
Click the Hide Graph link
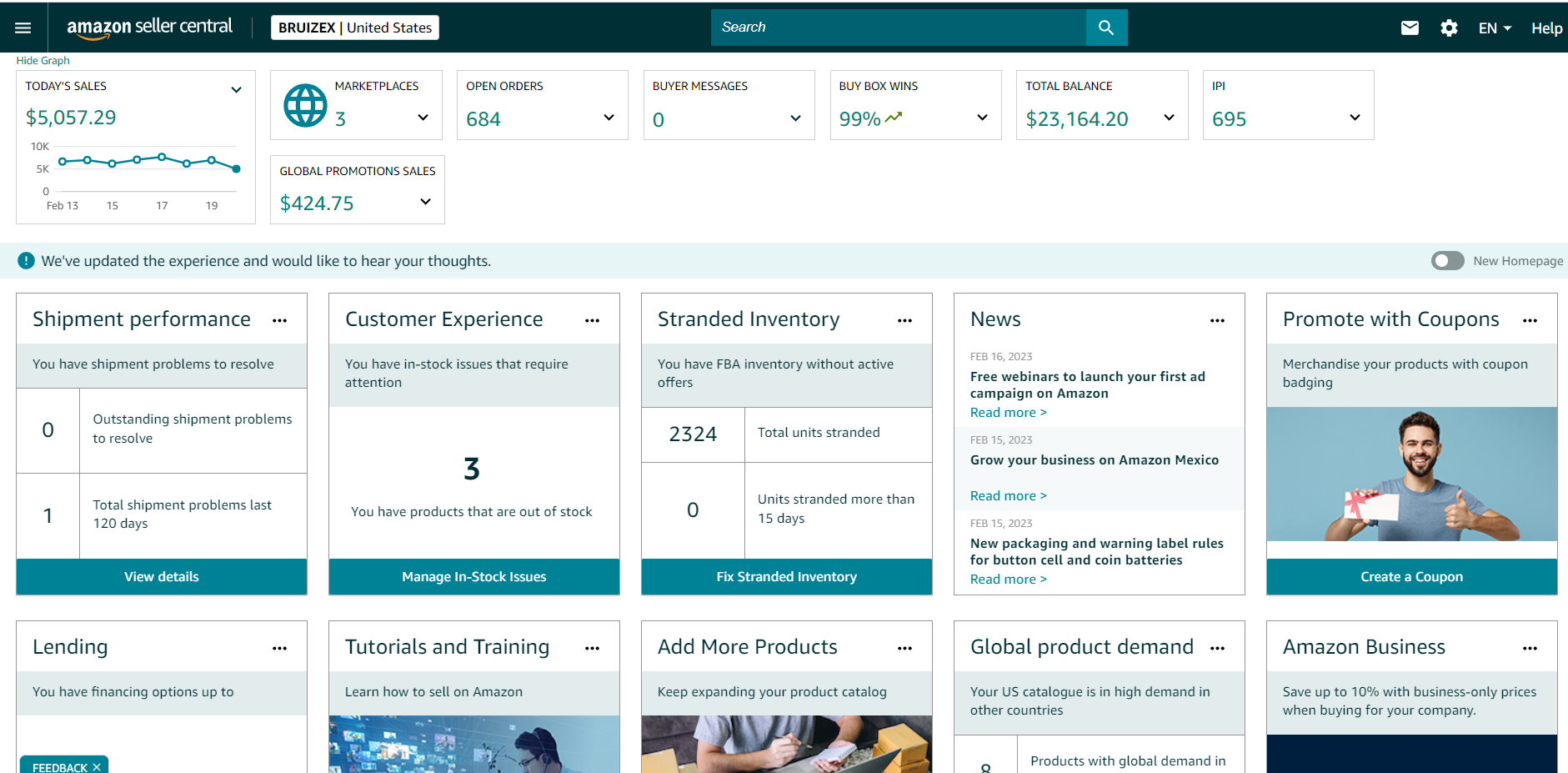point(43,61)
